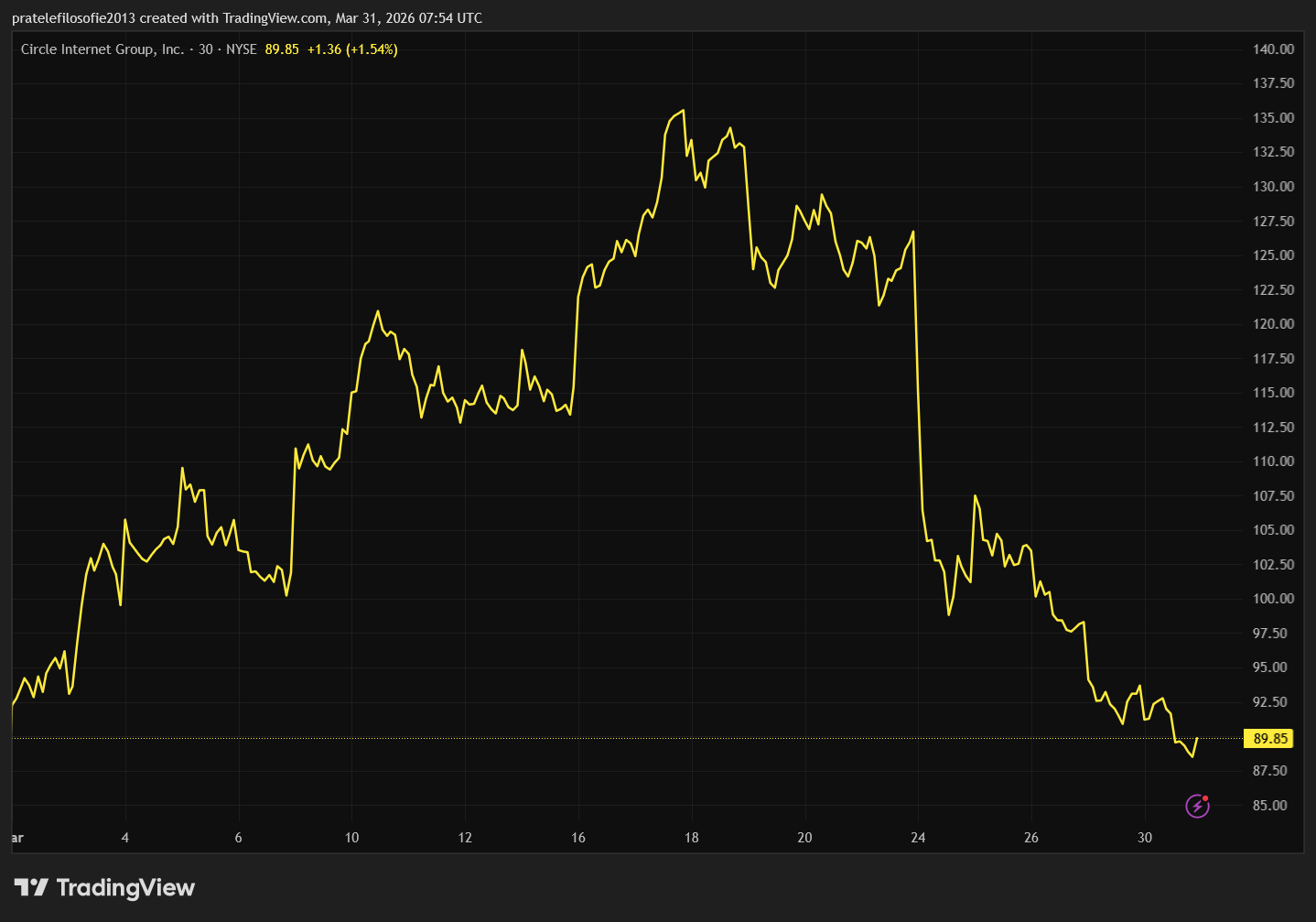Screen dimensions: 1316x922
Task: Click the purple lightning bolt icon
Action: 1198,806
